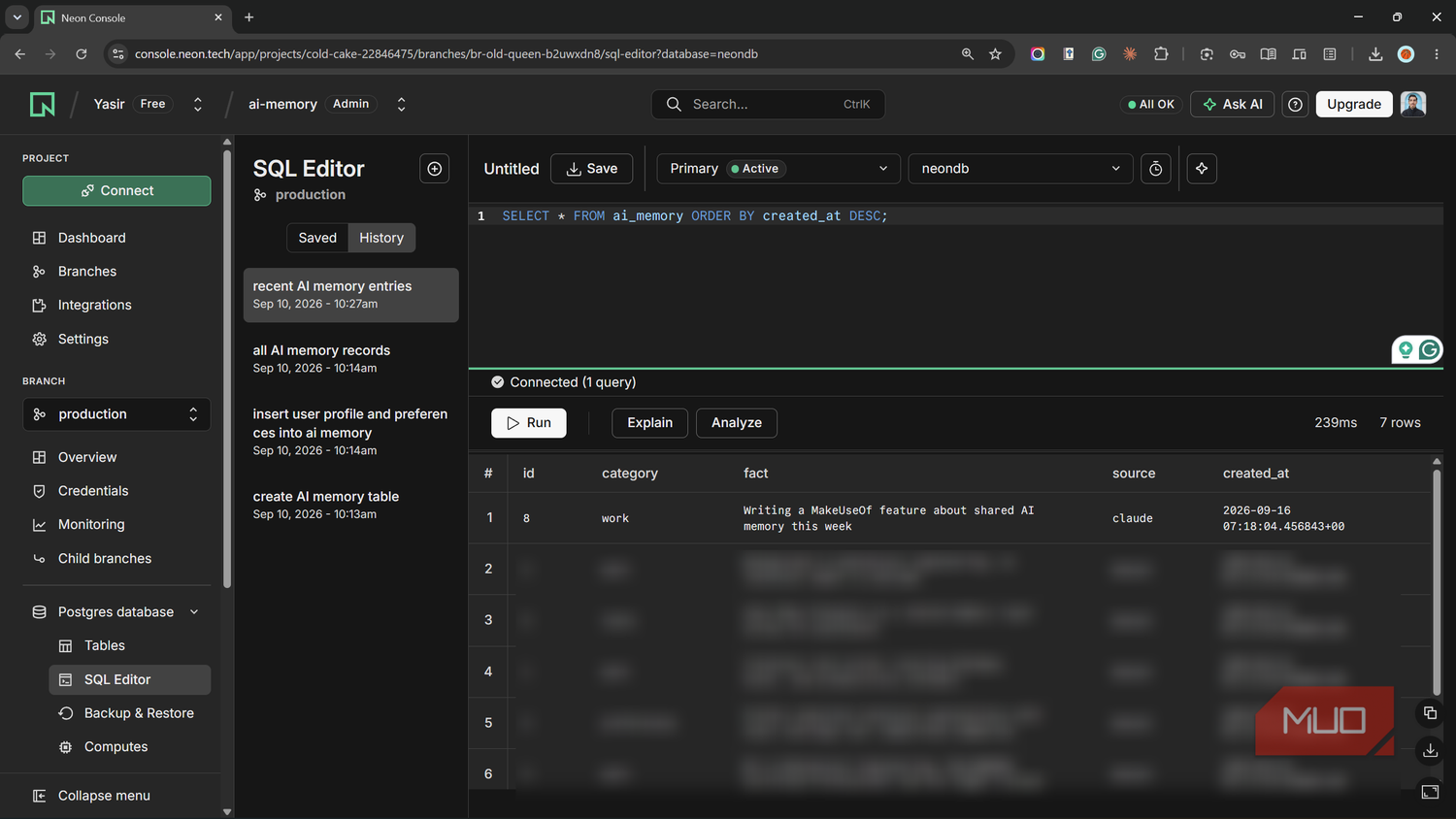The width and height of the screenshot is (1456, 819).
Task: Click the Explain button
Action: (649, 423)
